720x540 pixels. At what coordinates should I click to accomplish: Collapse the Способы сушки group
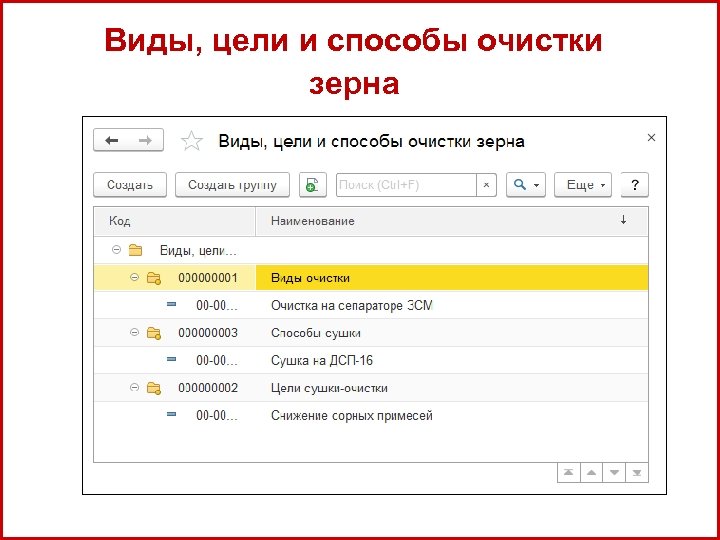coord(134,332)
